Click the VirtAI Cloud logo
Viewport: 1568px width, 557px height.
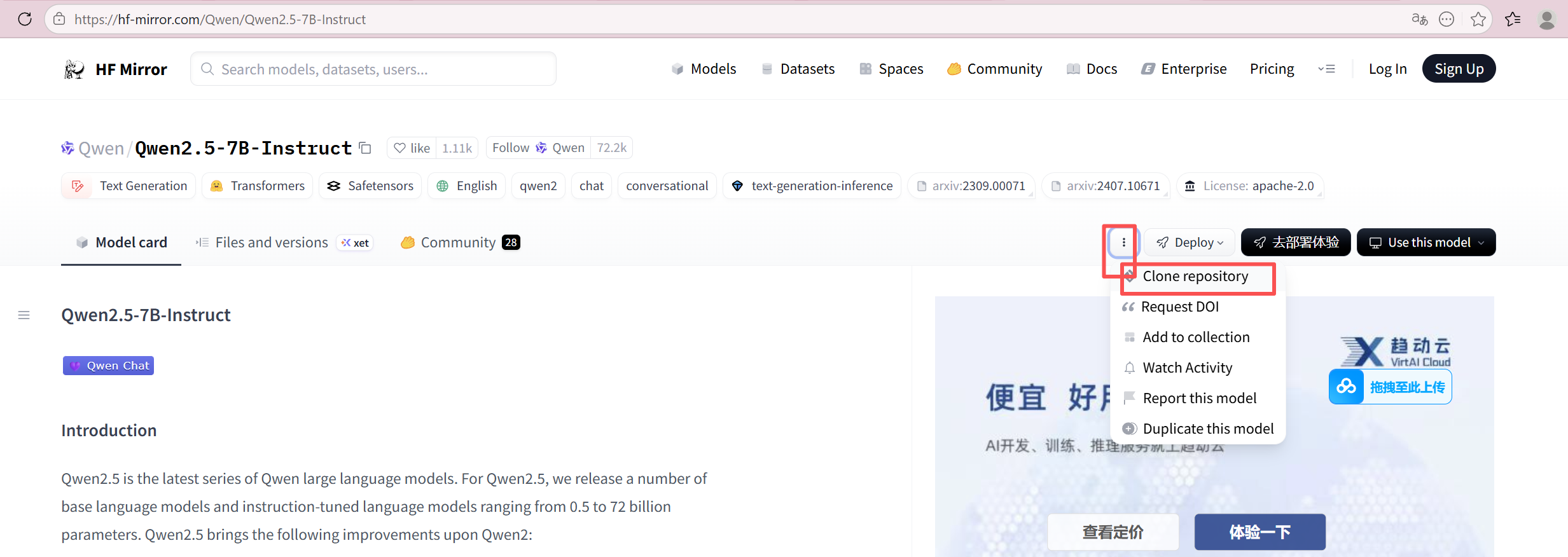point(1396,352)
